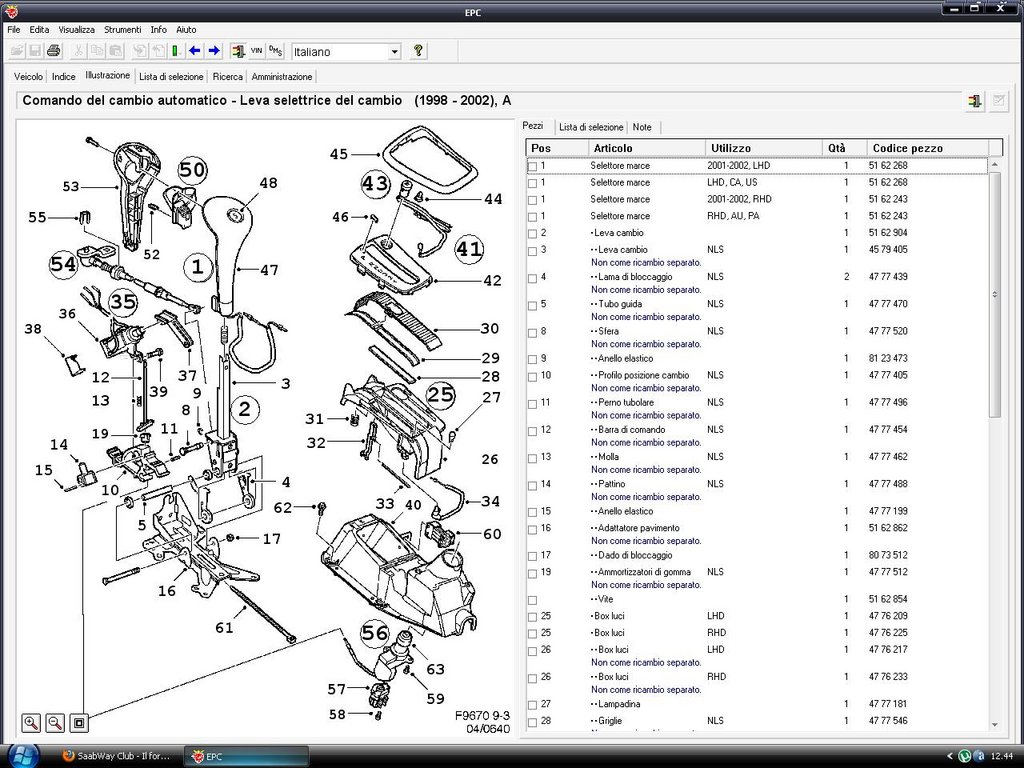Click the print icon in toolbar
1024x768 pixels.
pos(54,51)
